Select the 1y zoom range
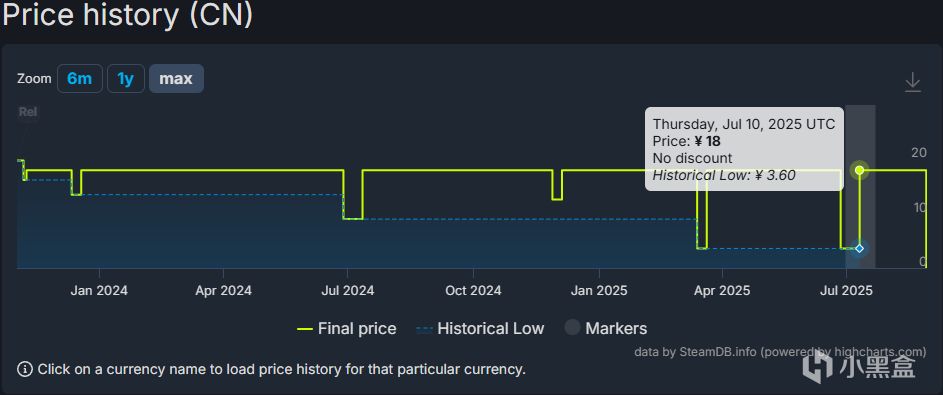Image resolution: width=943 pixels, height=395 pixels. coord(126,79)
